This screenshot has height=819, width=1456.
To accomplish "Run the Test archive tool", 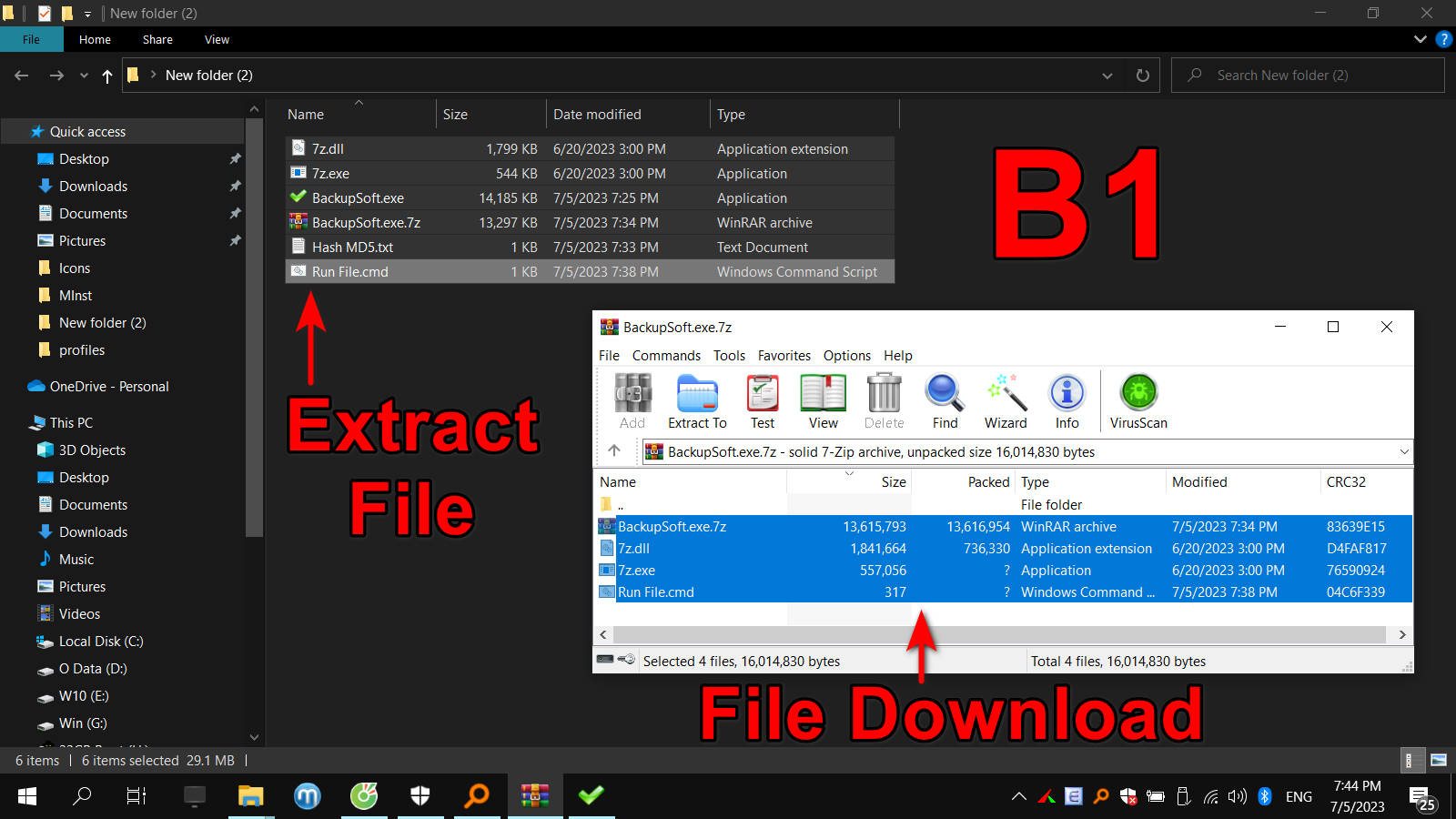I will tap(763, 401).
